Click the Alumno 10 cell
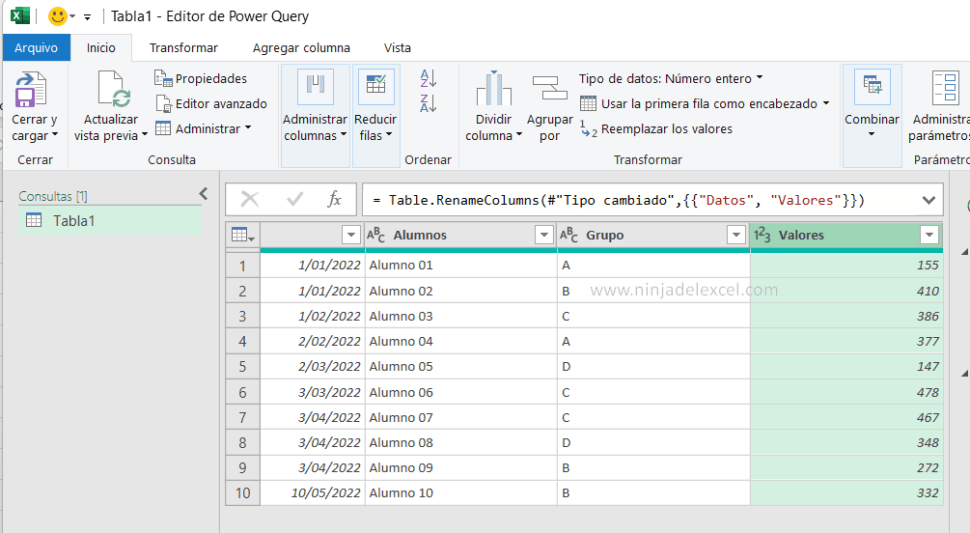The image size is (970, 533). tap(461, 493)
